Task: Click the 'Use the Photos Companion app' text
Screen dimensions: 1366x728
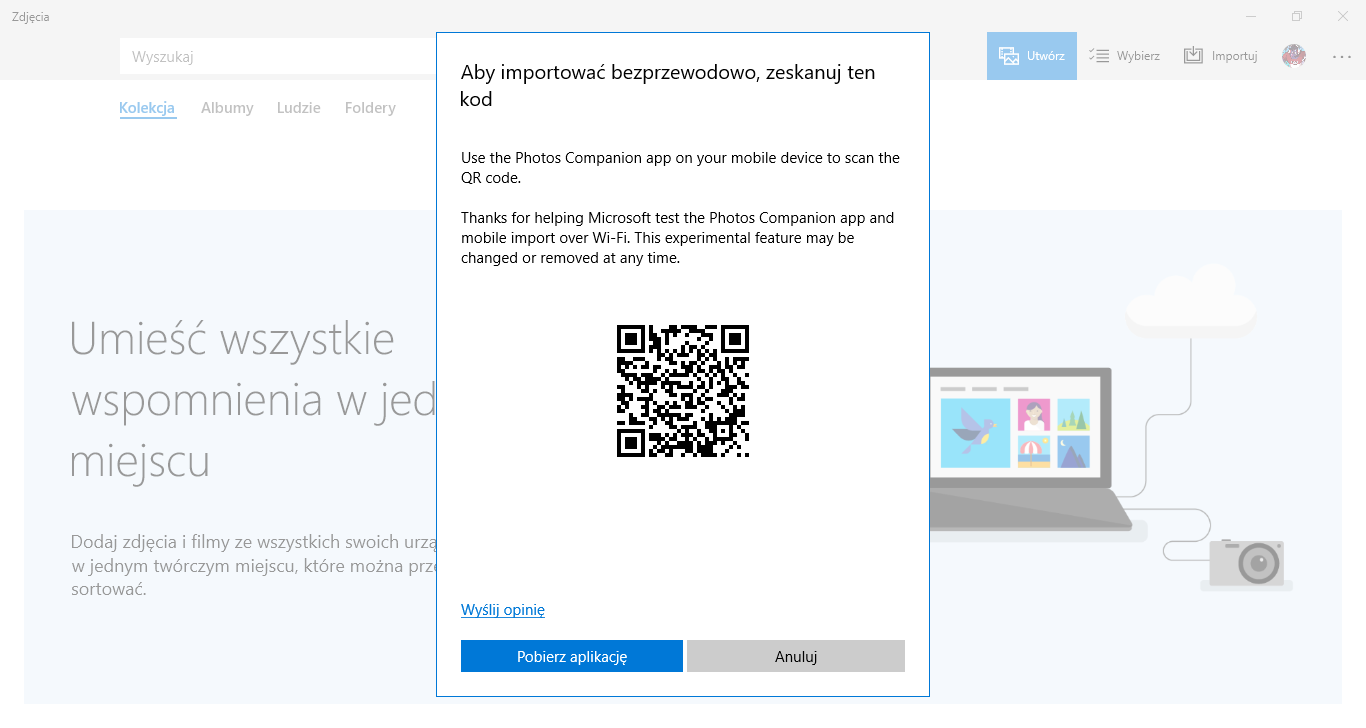Action: point(680,168)
